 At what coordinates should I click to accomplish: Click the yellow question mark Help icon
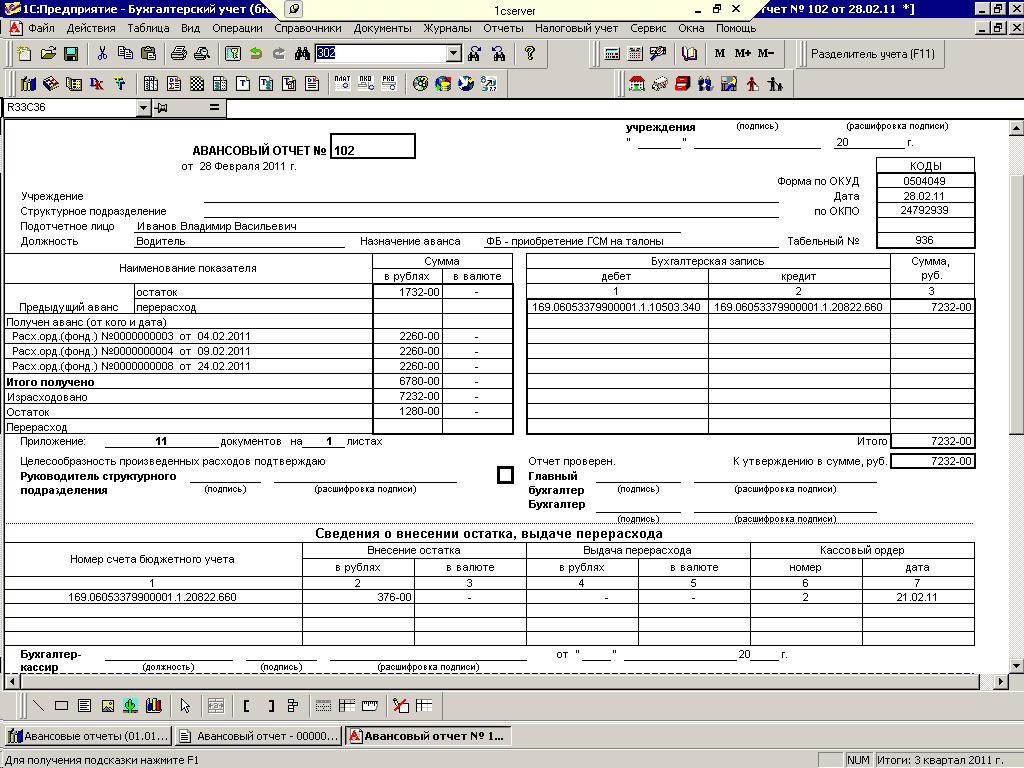530,54
